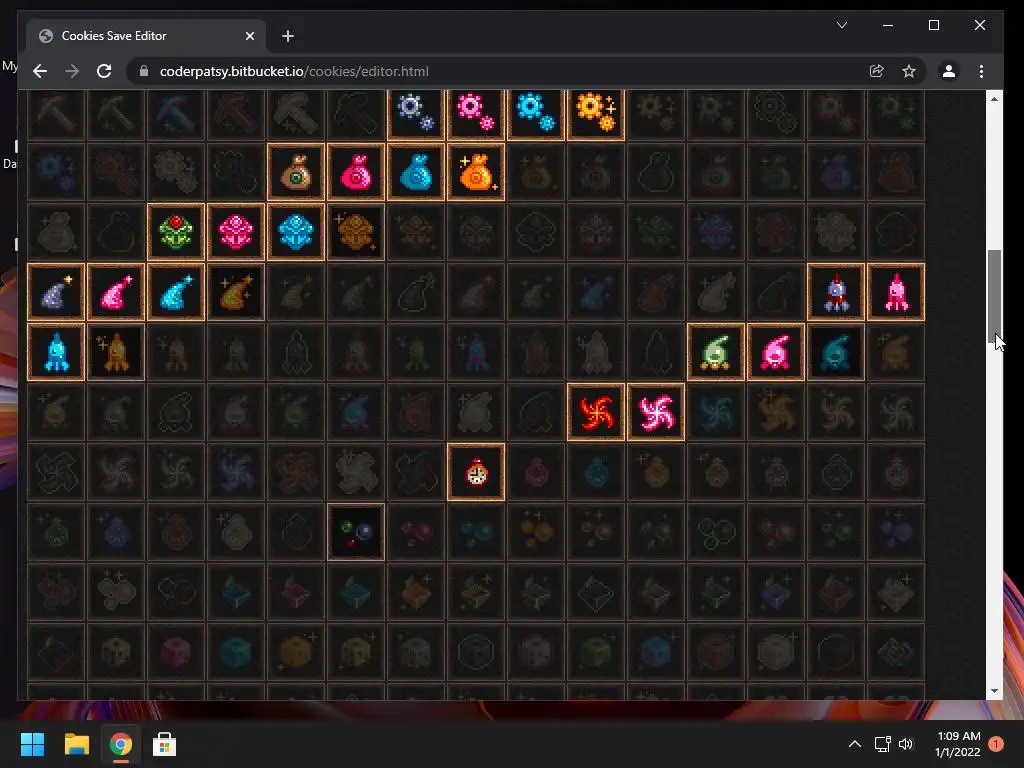Open the tab search dropdown chevron

(x=842, y=25)
